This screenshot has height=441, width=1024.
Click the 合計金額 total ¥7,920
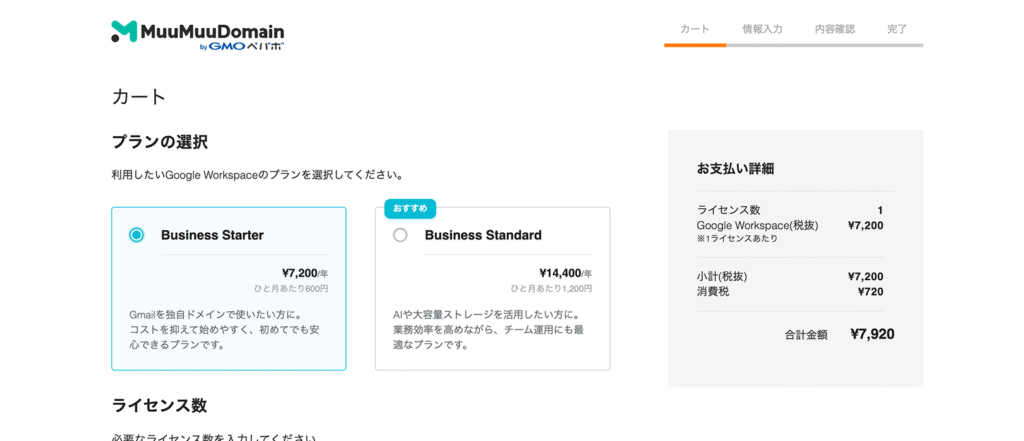872,334
